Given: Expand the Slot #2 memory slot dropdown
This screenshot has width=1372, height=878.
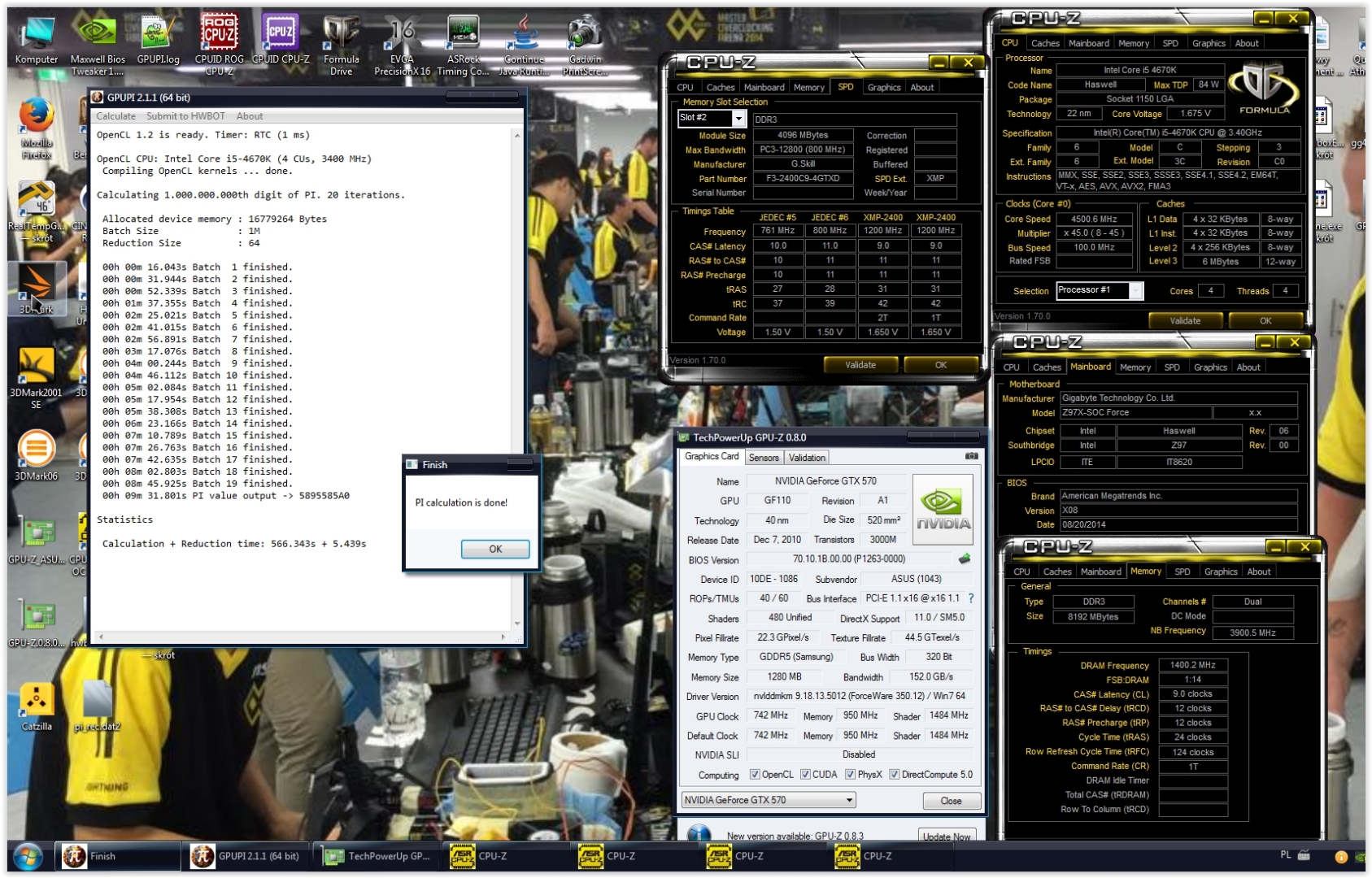Looking at the screenshot, I should click(738, 119).
